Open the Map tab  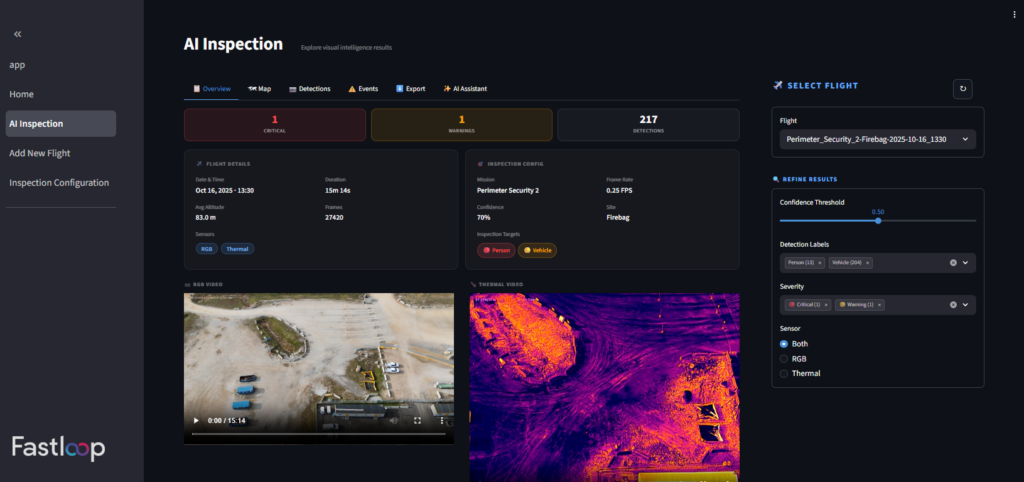click(x=259, y=89)
